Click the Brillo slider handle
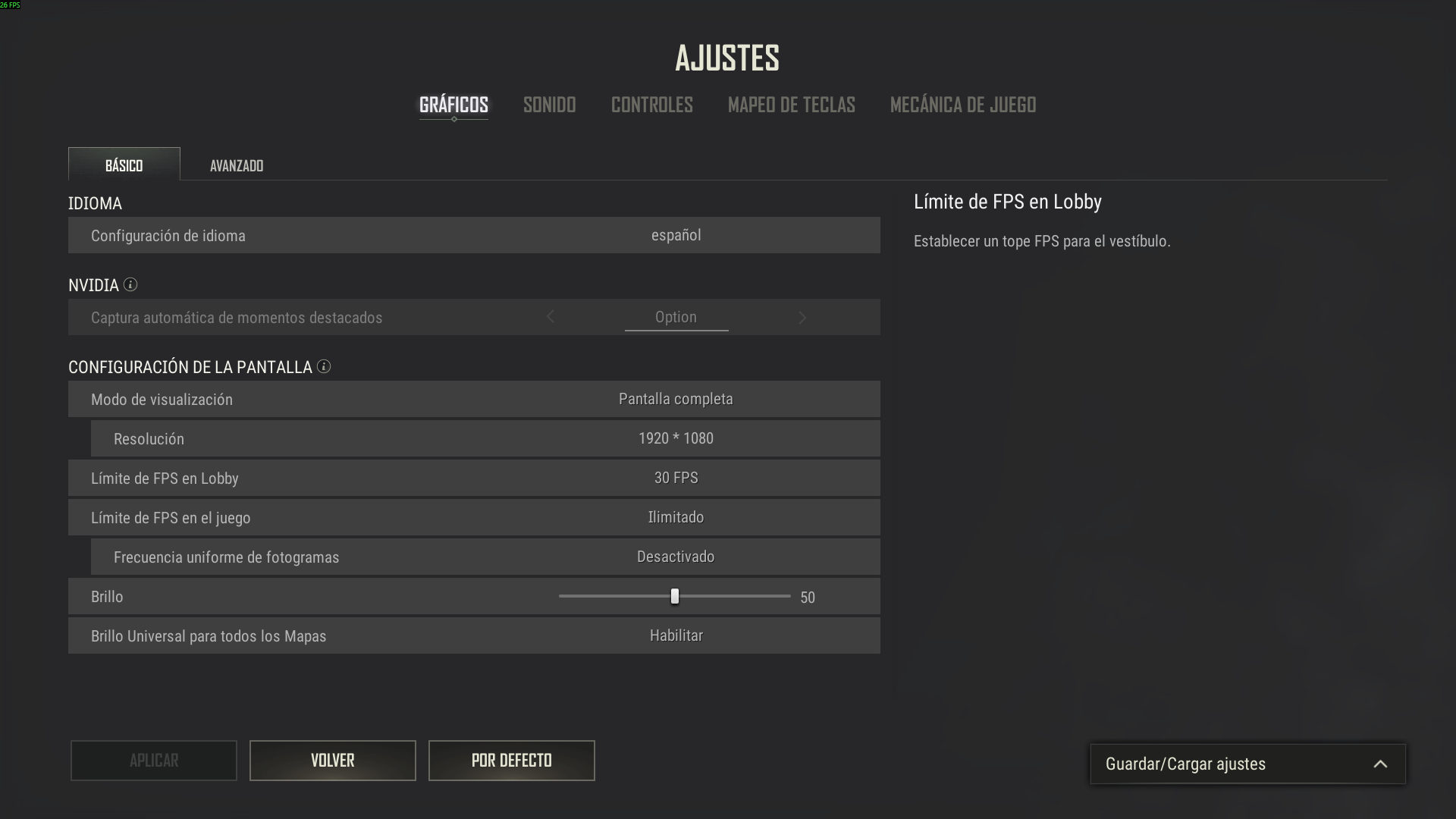The width and height of the screenshot is (1456, 819). [675, 596]
